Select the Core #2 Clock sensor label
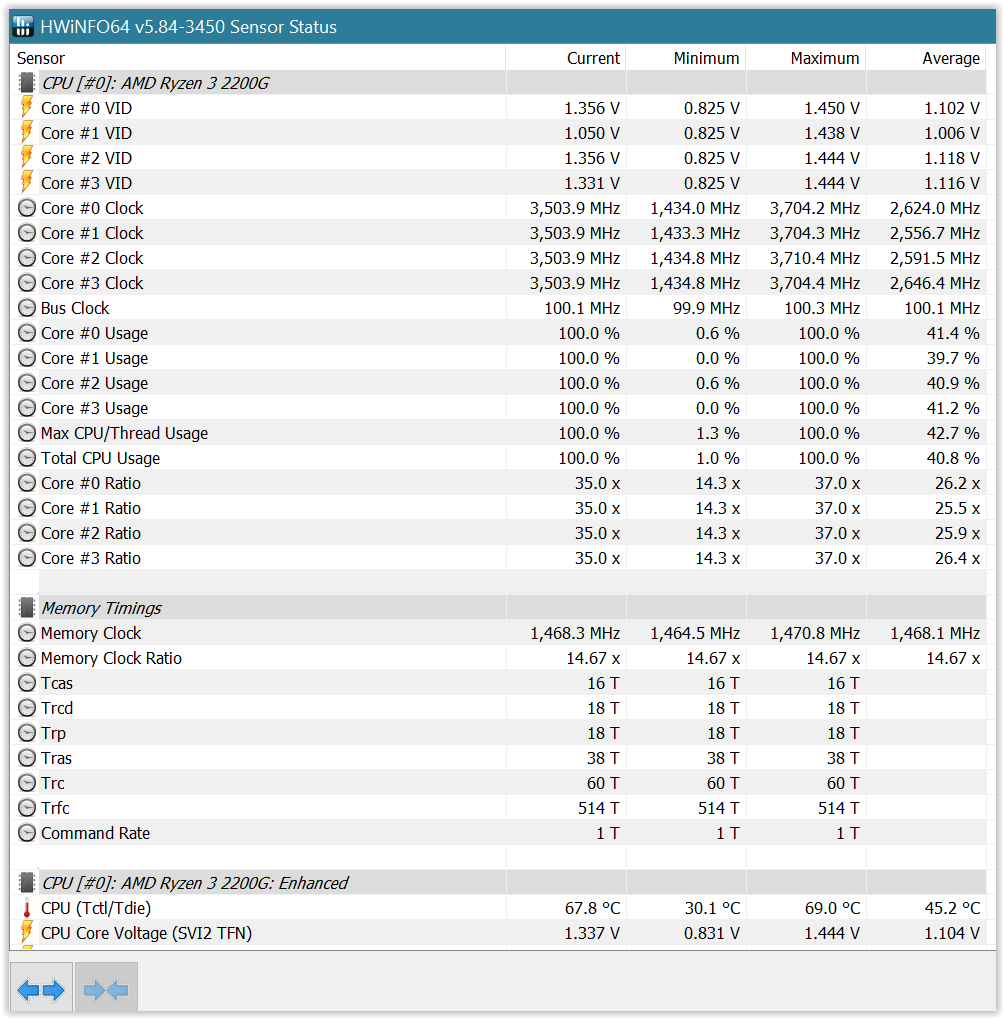1004x1019 pixels. (92, 258)
